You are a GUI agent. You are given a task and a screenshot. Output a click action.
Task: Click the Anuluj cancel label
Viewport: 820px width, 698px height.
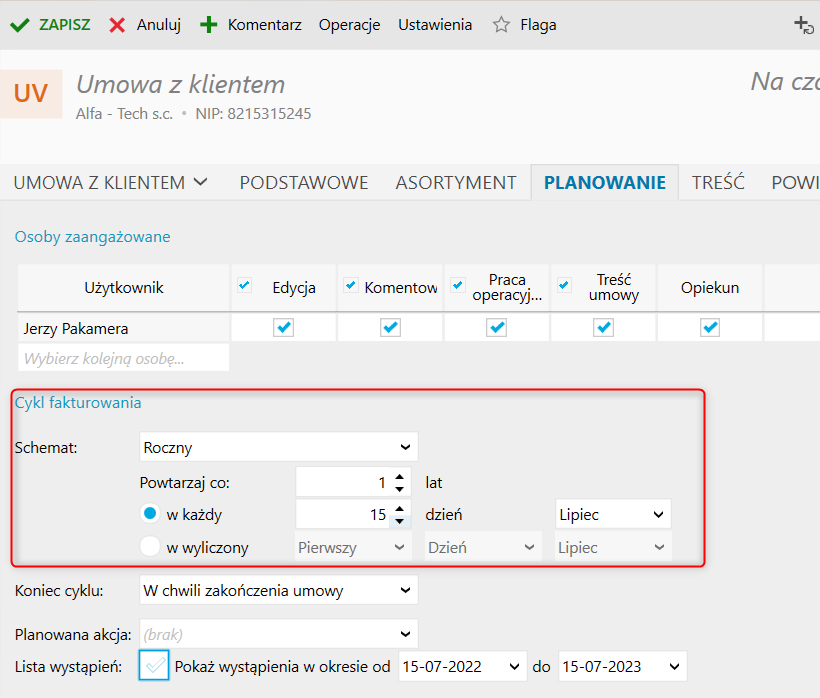pyautogui.click(x=159, y=25)
